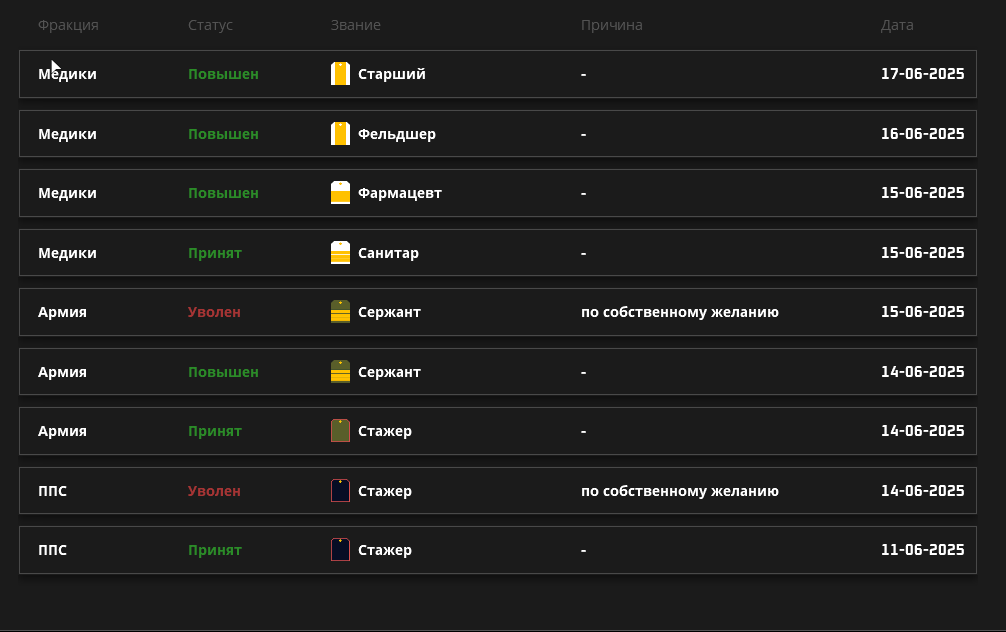
Task: Click the Звание column header
Action: tap(355, 25)
